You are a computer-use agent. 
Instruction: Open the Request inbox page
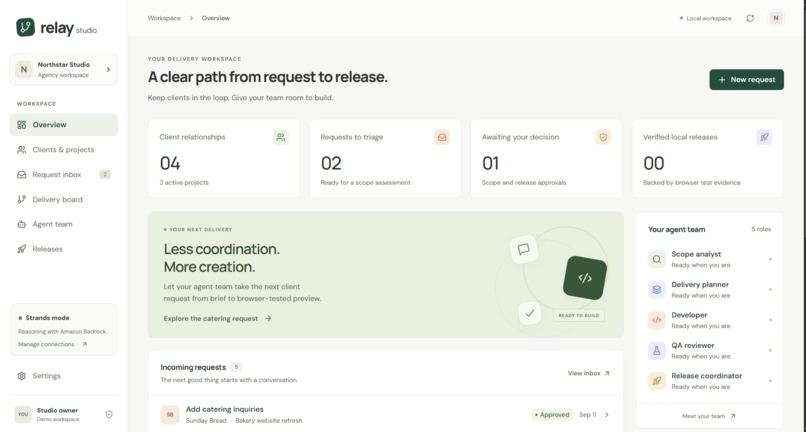pyautogui.click(x=64, y=175)
